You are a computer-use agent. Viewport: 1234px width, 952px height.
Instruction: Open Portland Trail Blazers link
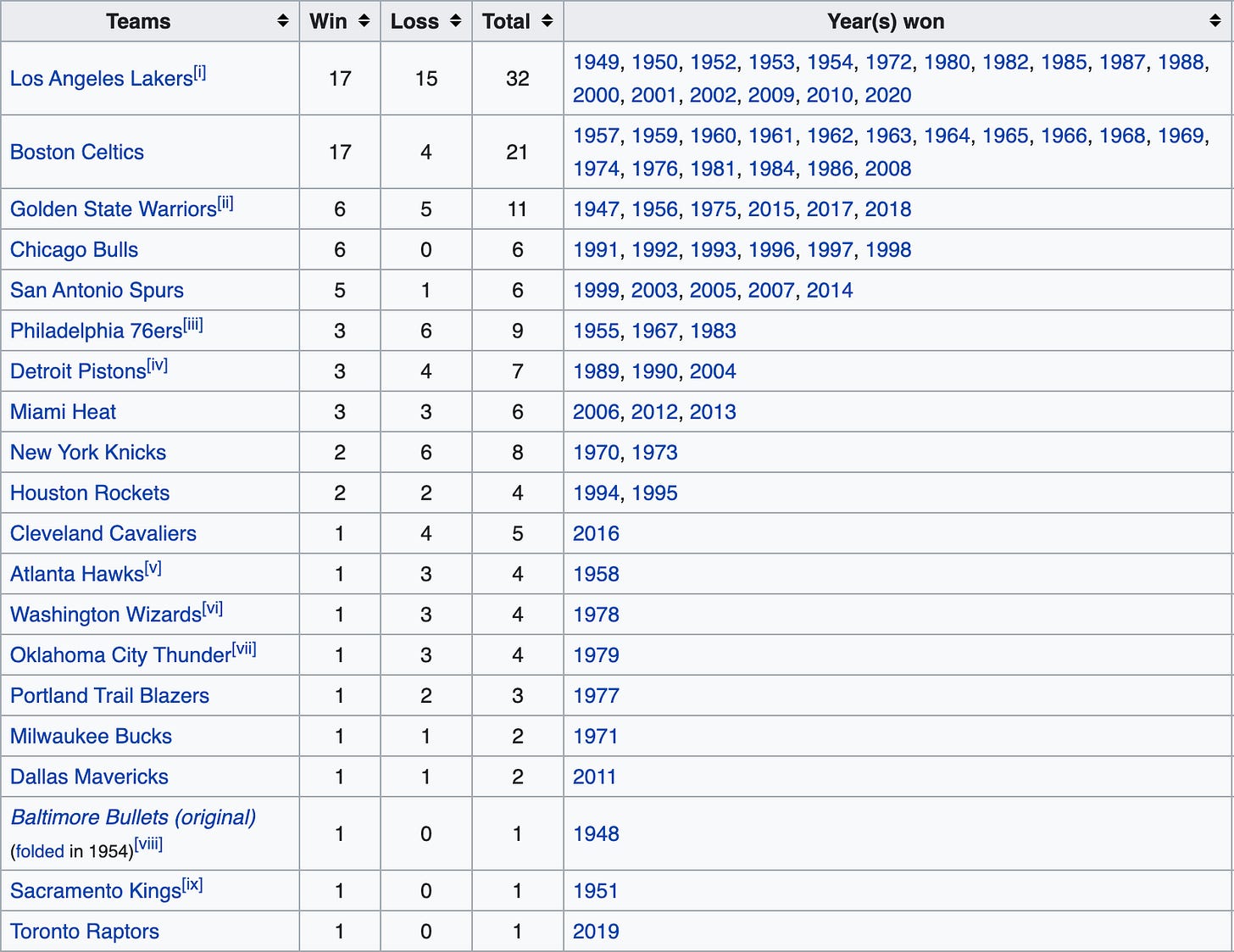click(x=109, y=696)
